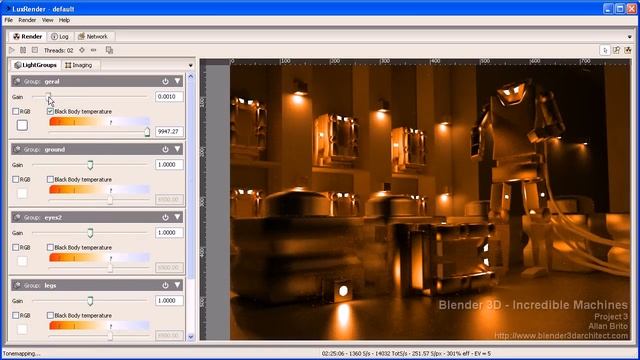Image resolution: width=640 pixels, height=360 pixels.
Task: Select the LightGroups tab
Action: tap(36, 65)
